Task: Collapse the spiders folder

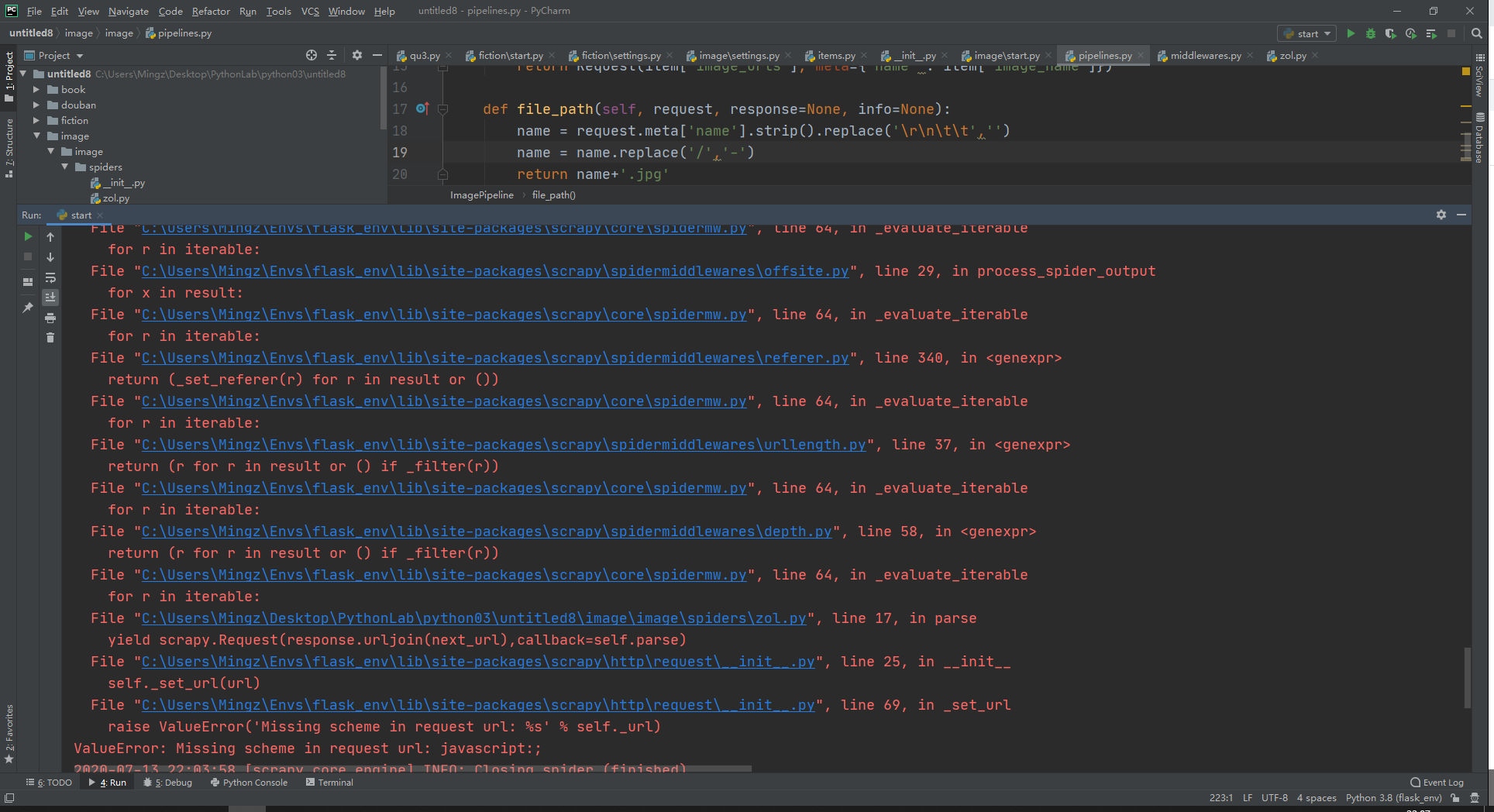Action: click(65, 167)
